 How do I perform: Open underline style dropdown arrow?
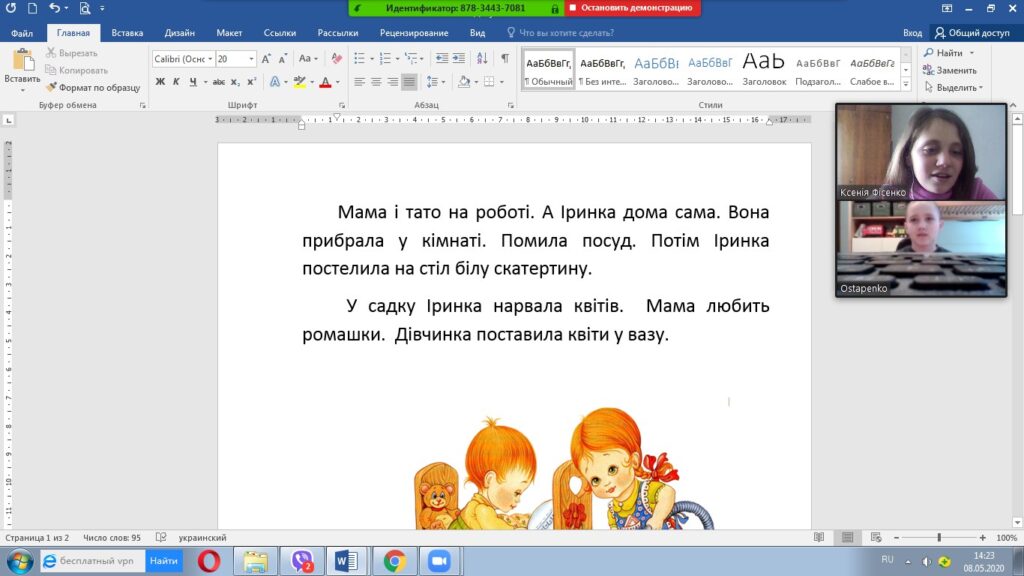click(205, 82)
